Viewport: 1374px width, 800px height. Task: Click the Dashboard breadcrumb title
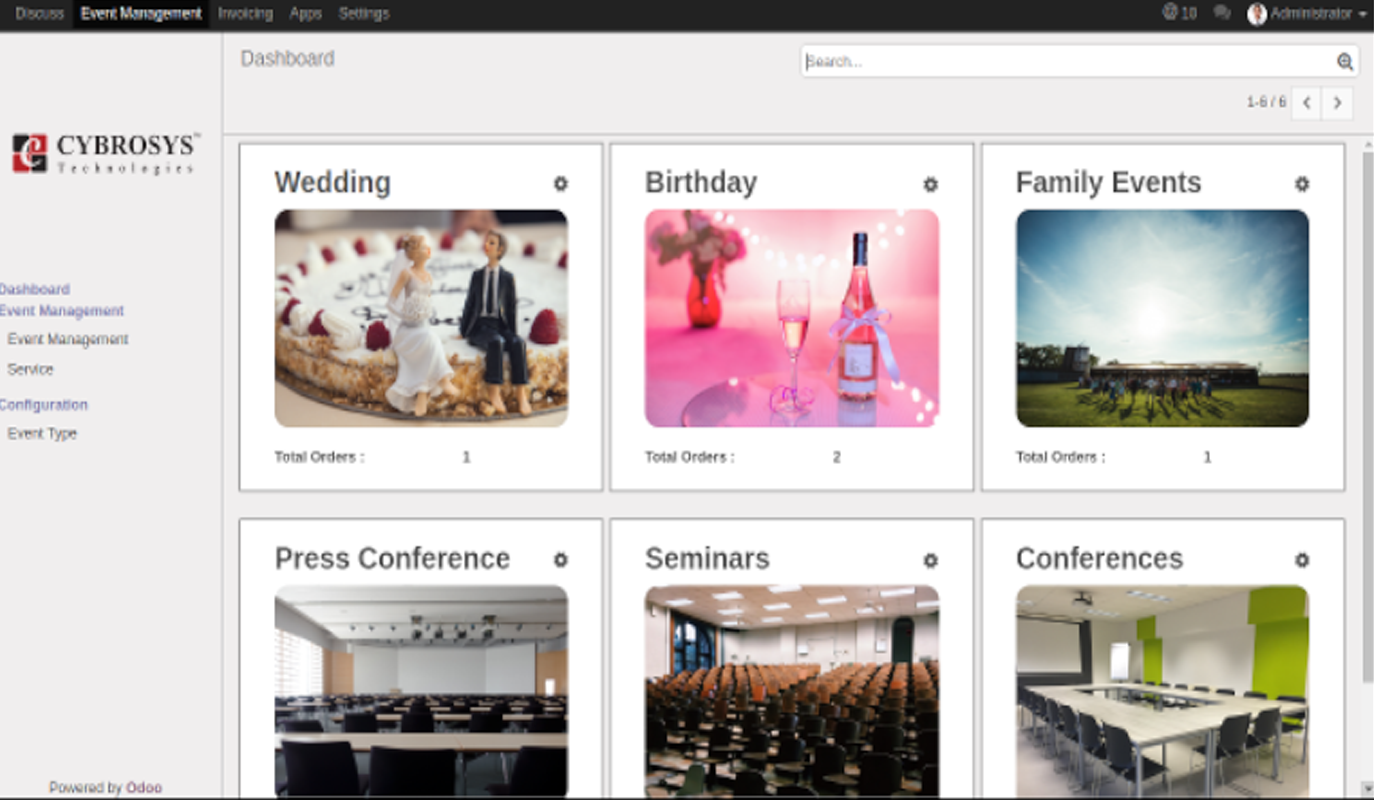click(x=288, y=58)
